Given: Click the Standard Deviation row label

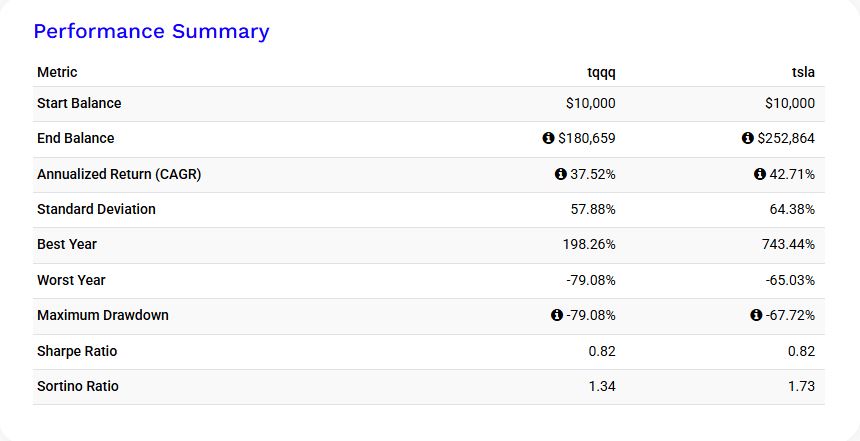Looking at the screenshot, I should [96, 209].
